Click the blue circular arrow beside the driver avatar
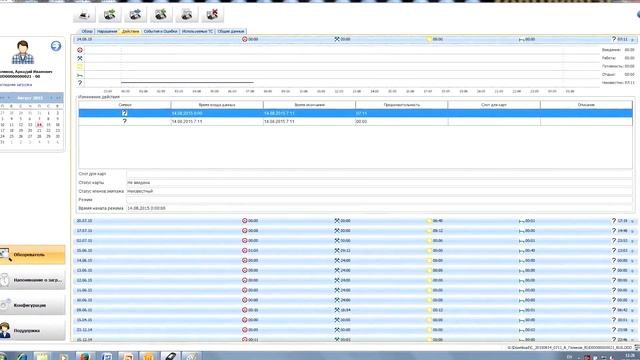Image resolution: width=640 pixels, height=360 pixels. pos(56,46)
